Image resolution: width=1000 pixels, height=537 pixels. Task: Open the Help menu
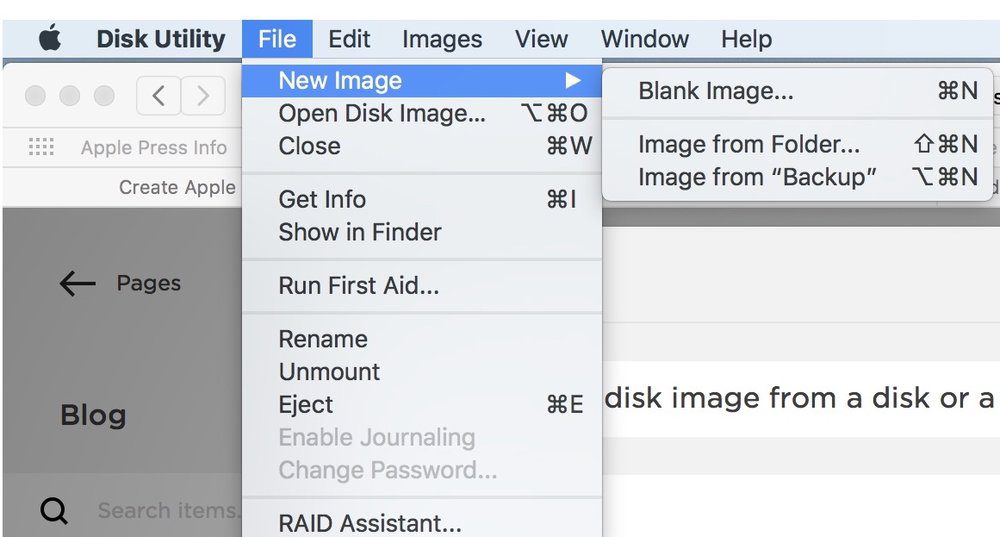click(746, 39)
